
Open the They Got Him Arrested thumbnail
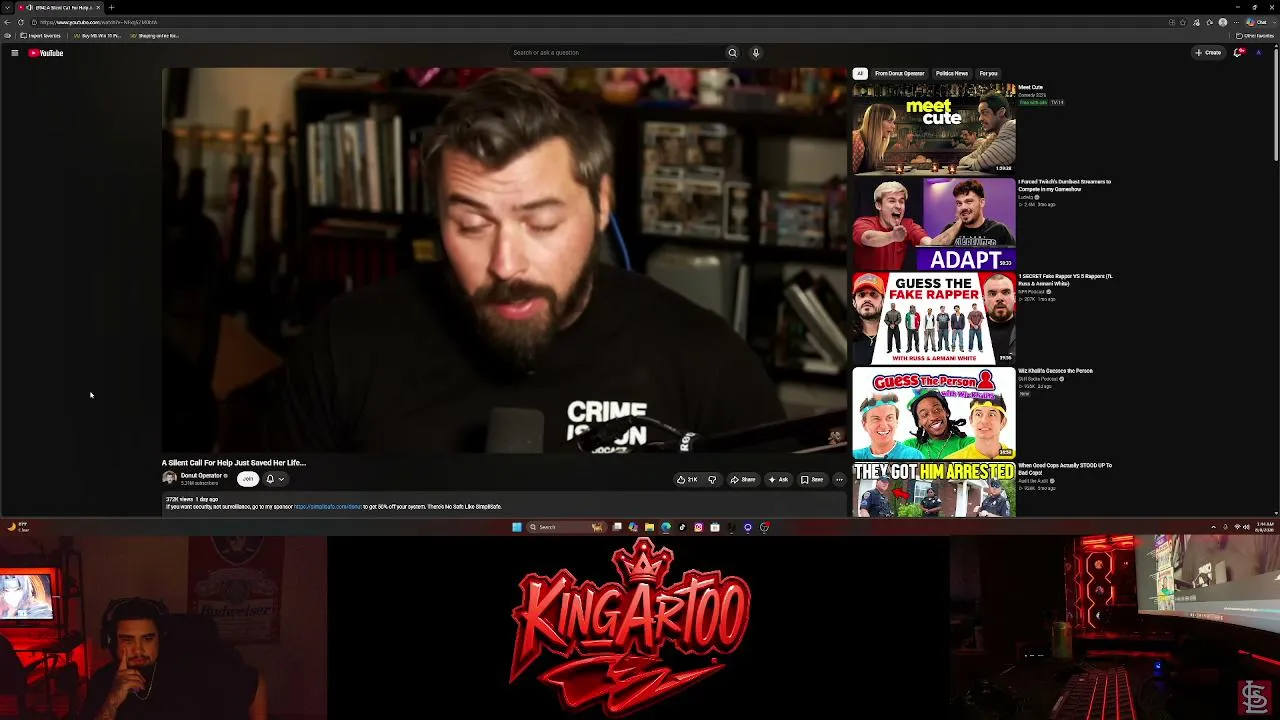click(x=934, y=489)
